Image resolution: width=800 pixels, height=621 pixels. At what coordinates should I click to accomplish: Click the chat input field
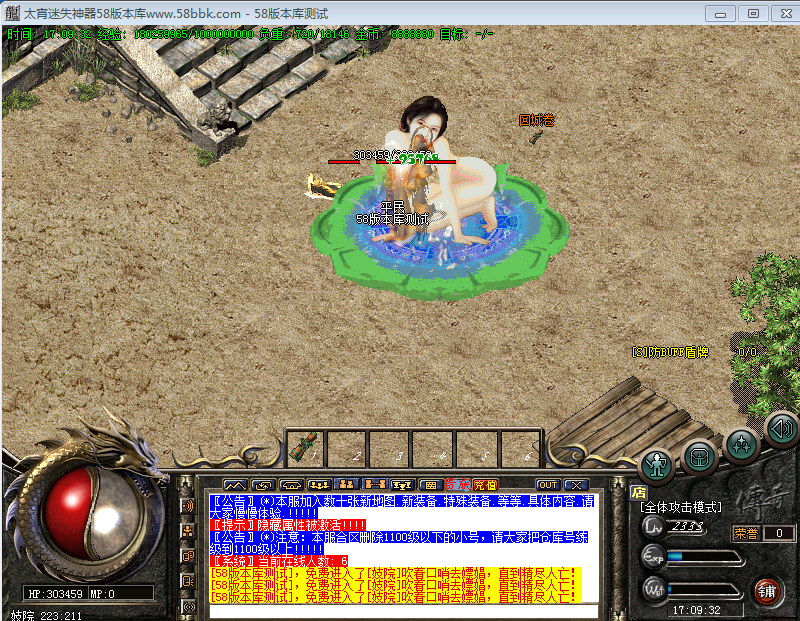[404, 610]
